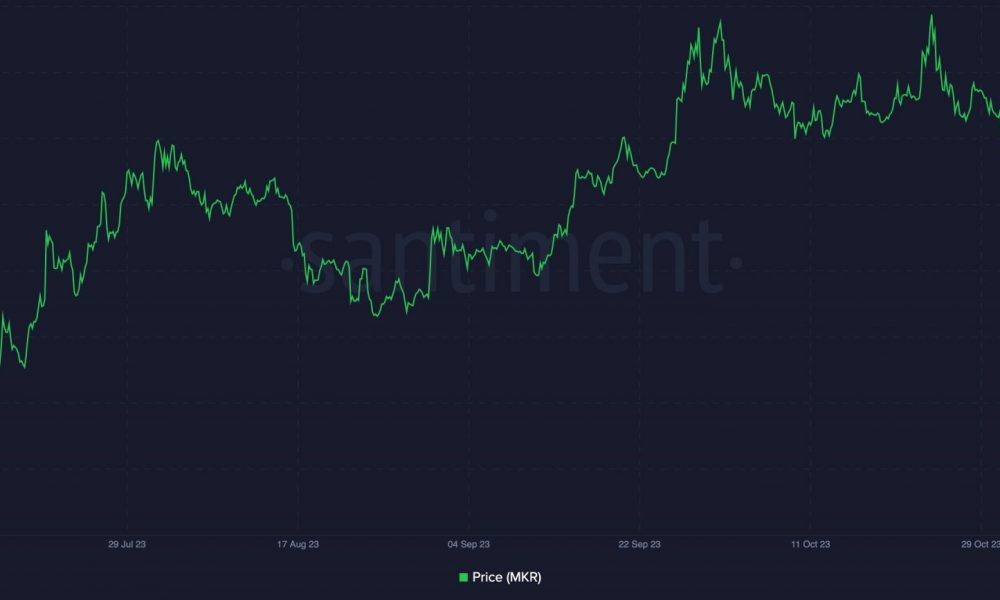Image resolution: width=1000 pixels, height=600 pixels.
Task: Click the price dip just before 11 Oct 23
Action: (x=795, y=136)
